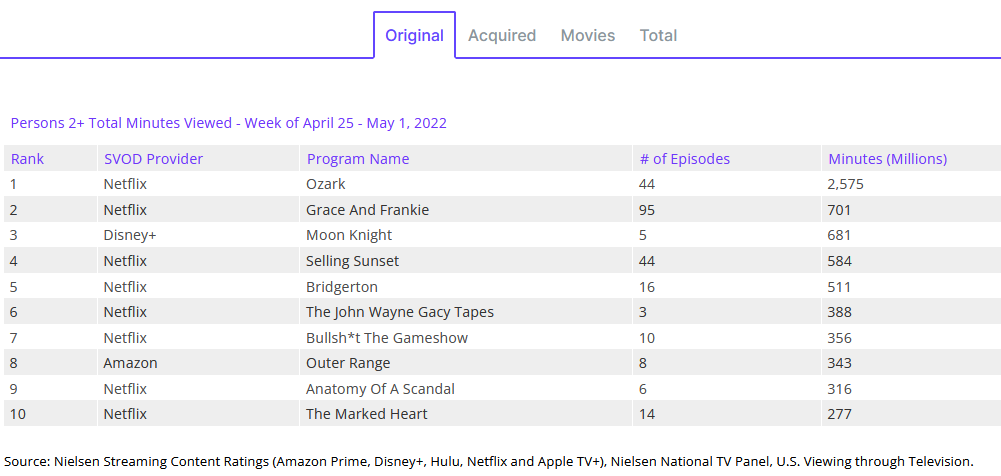This screenshot has height=476, width=1001.
Task: Click The Marked Heart program name
Action: pyautogui.click(x=366, y=414)
